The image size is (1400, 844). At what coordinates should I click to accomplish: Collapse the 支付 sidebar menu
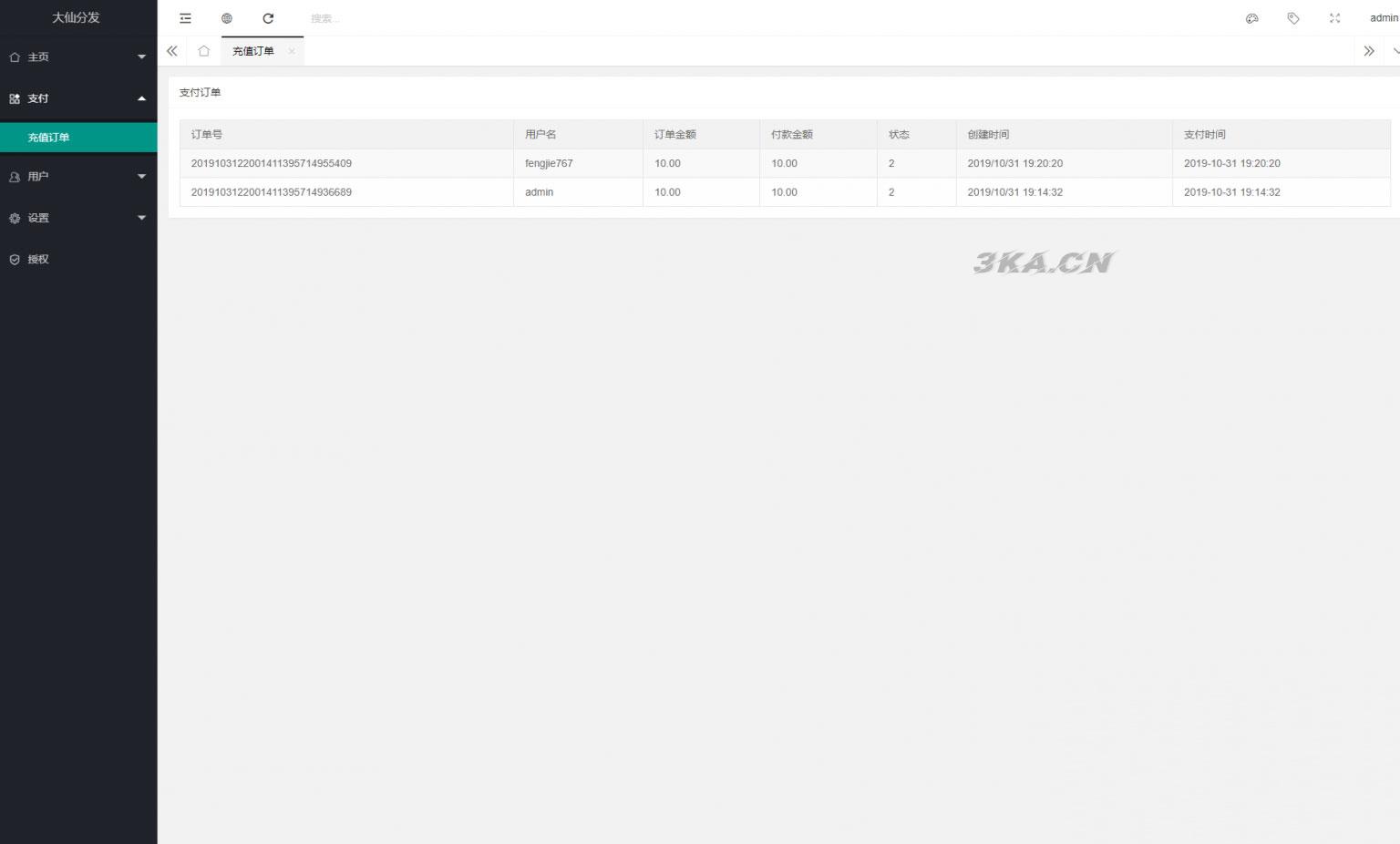click(78, 98)
